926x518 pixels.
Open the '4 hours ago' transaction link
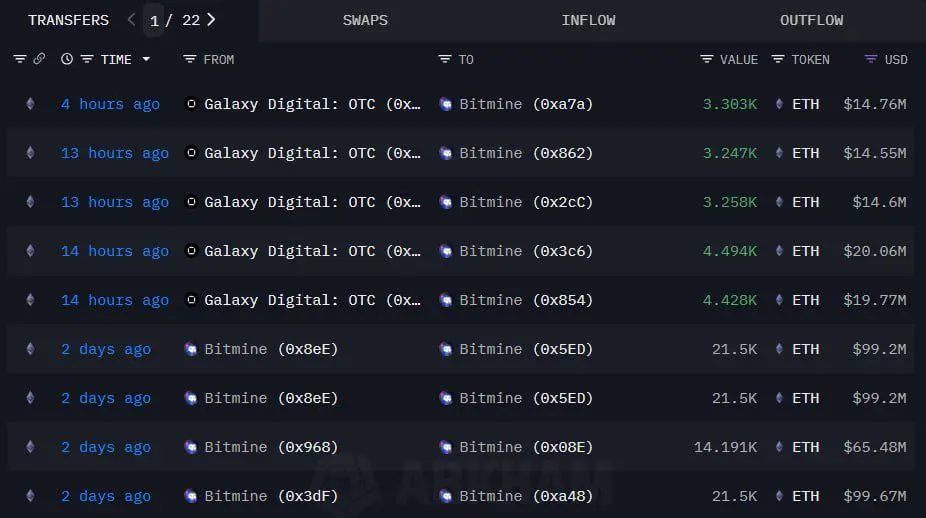click(110, 105)
